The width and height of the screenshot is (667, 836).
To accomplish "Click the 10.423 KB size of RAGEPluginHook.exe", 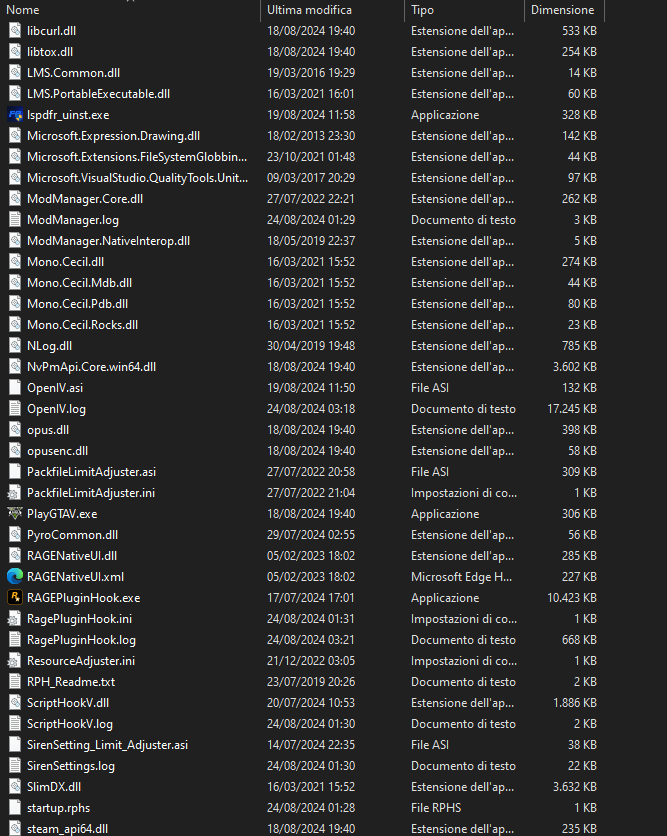I will [x=572, y=598].
